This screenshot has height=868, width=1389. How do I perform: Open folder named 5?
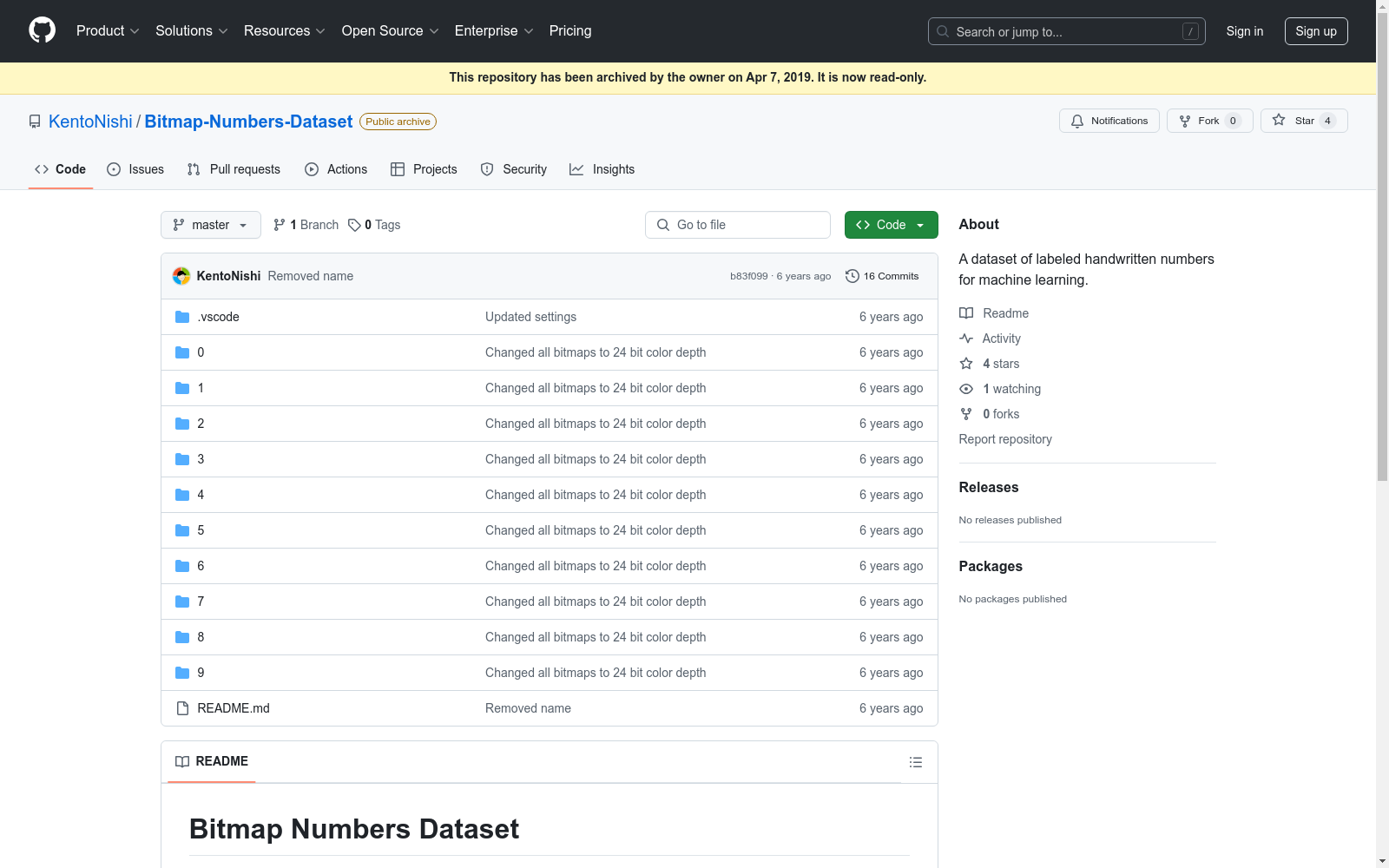(201, 530)
